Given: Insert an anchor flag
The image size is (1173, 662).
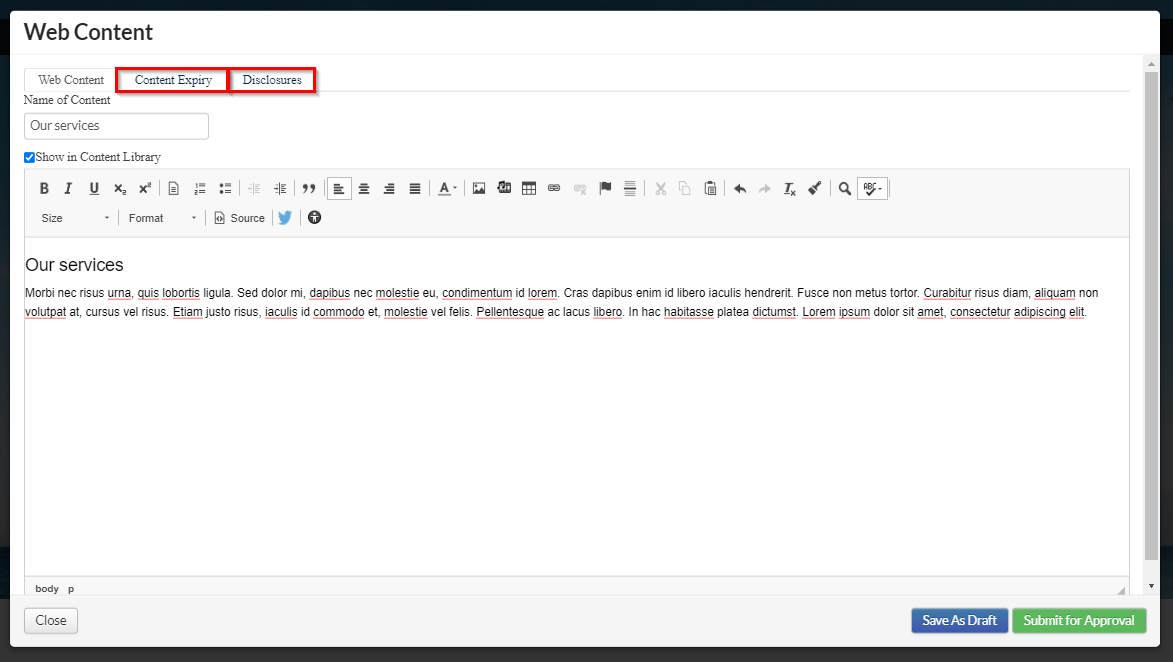Looking at the screenshot, I should [x=605, y=189].
